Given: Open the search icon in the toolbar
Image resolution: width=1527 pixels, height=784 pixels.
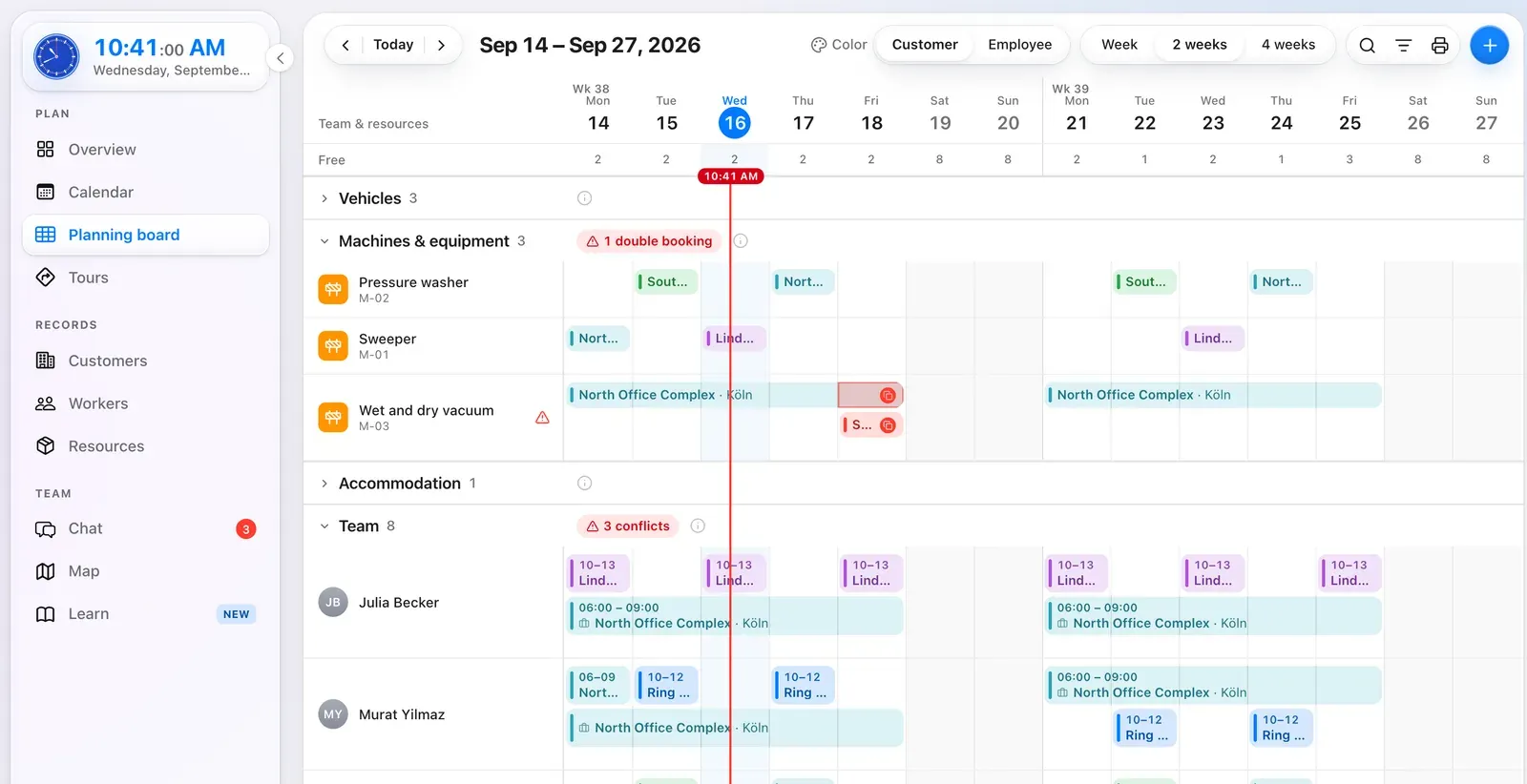Looking at the screenshot, I should coord(1367,45).
